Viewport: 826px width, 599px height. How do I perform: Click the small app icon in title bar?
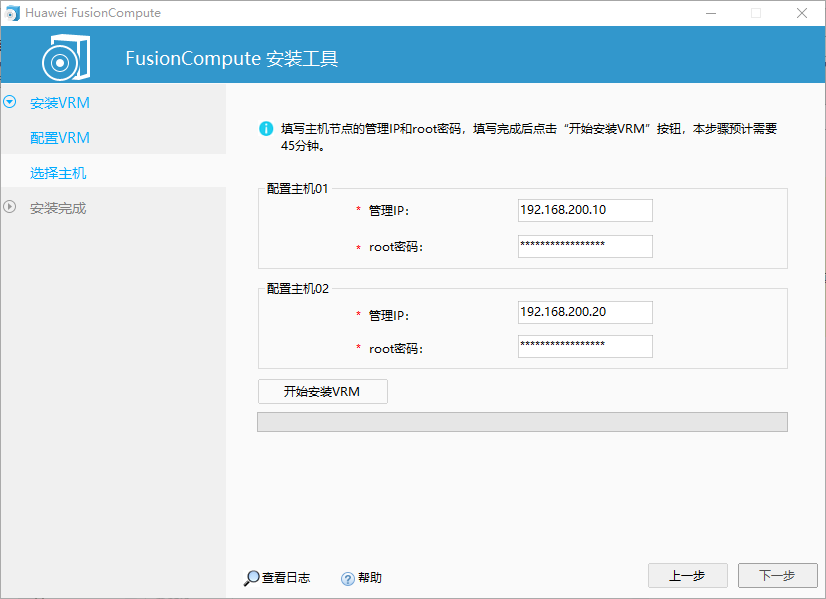click(12, 13)
